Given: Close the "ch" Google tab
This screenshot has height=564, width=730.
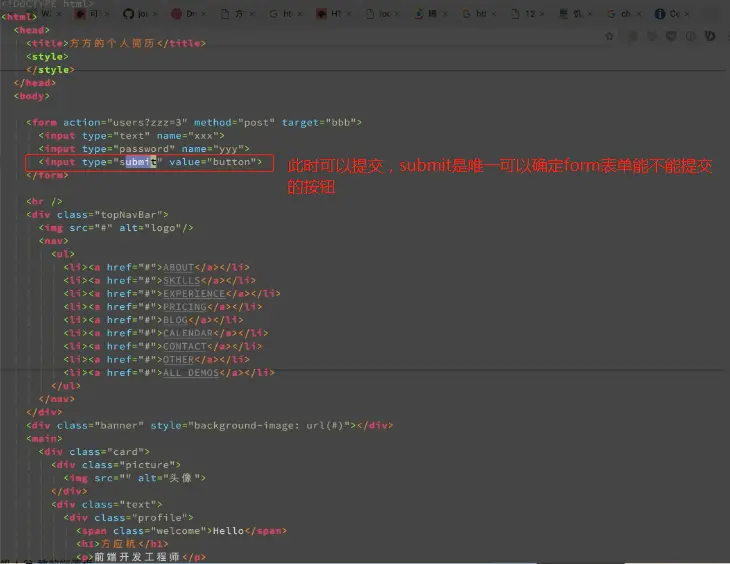Looking at the screenshot, I should (x=639, y=14).
